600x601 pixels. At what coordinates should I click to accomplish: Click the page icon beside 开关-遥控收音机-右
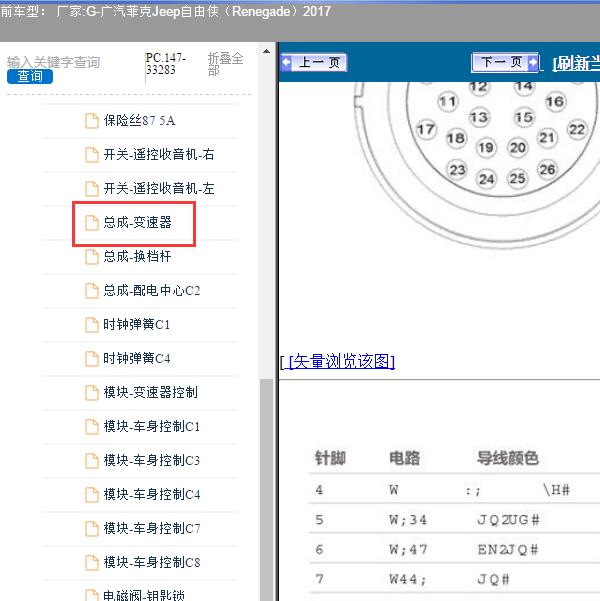pyautogui.click(x=91, y=155)
